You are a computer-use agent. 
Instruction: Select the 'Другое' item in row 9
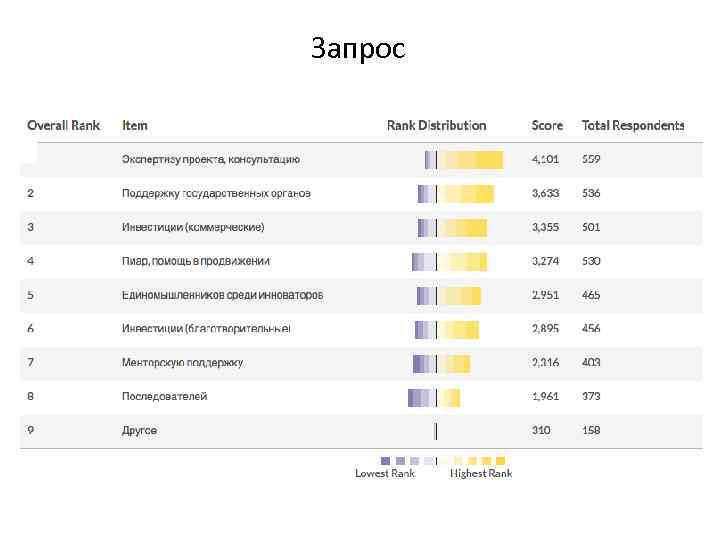click(139, 431)
